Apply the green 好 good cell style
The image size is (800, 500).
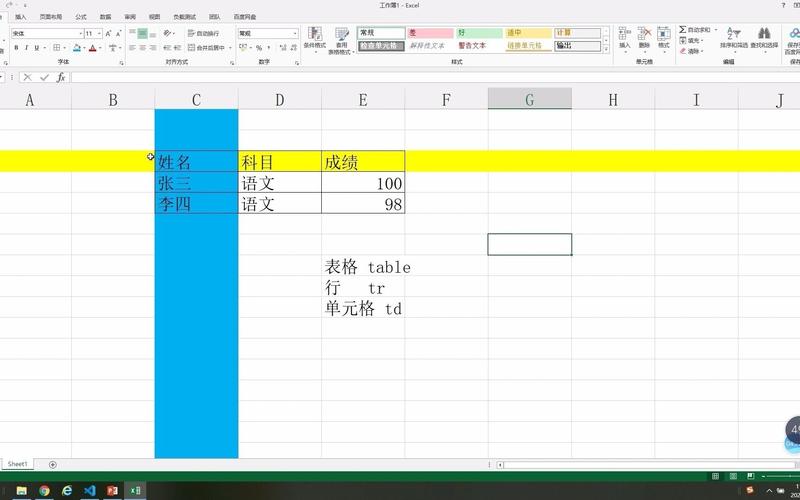tap(479, 33)
